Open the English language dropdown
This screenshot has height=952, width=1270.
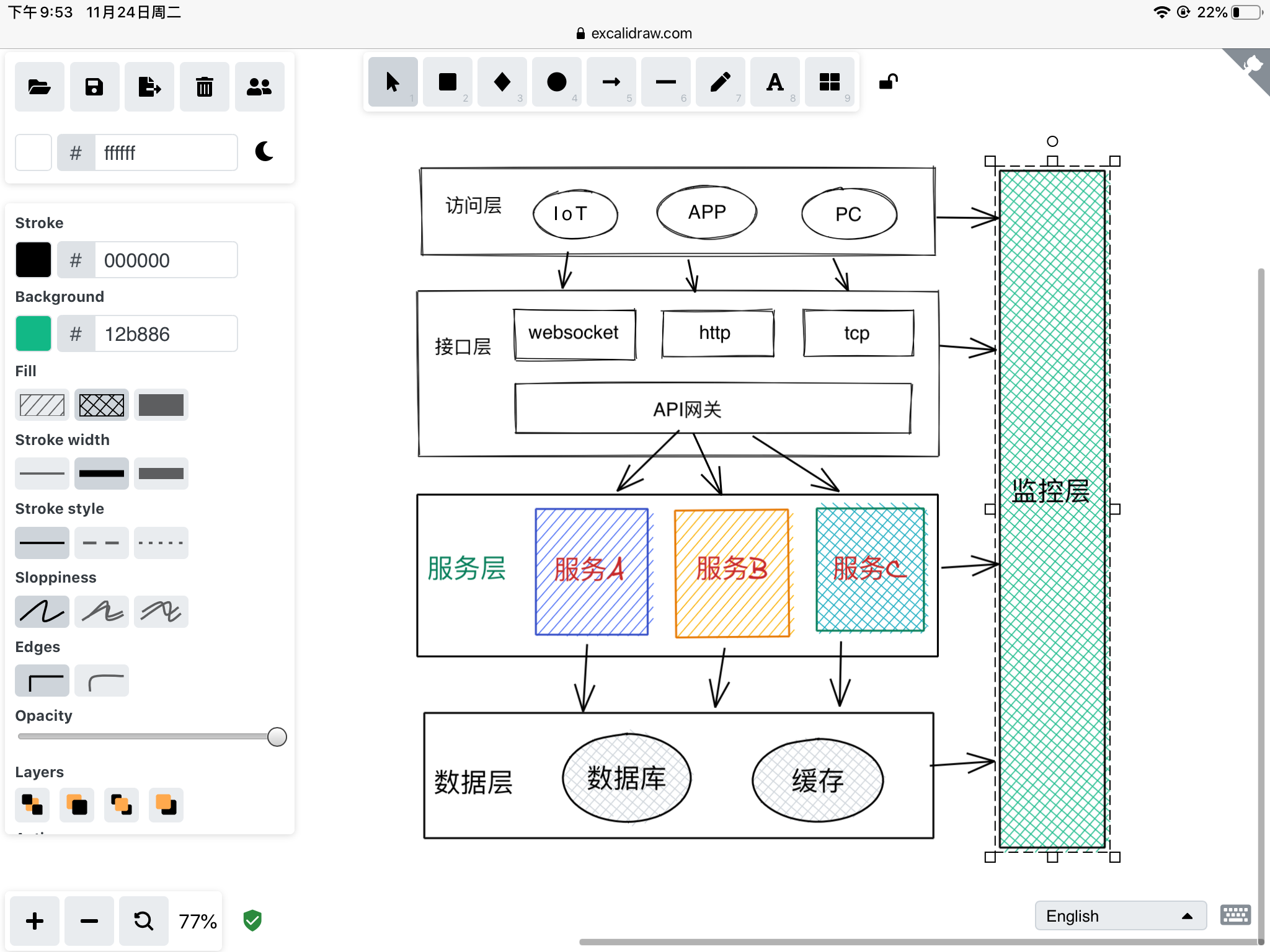pyautogui.click(x=1121, y=916)
